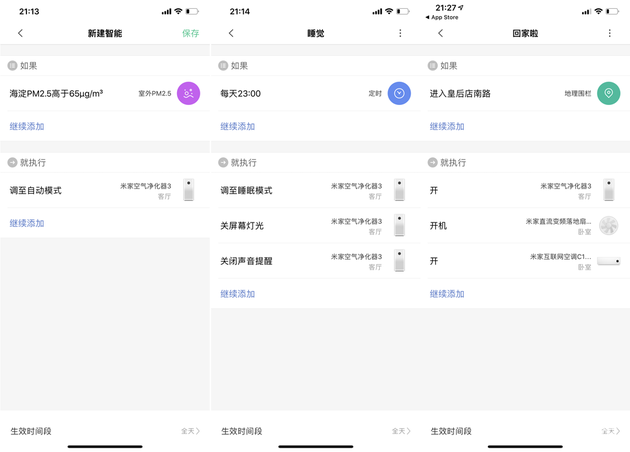This screenshot has width=630, height=452.
Task: Expand 全天 time period on 回家啦 screen
Action: 610,431
